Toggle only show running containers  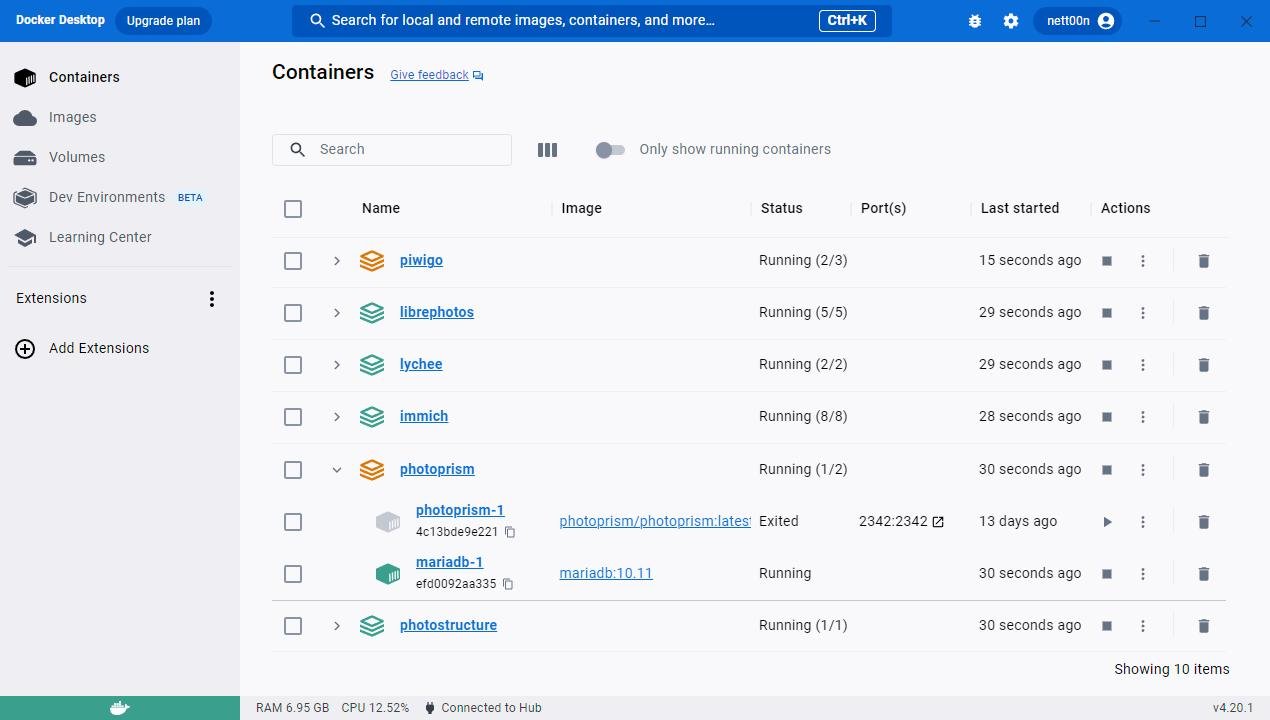(610, 150)
